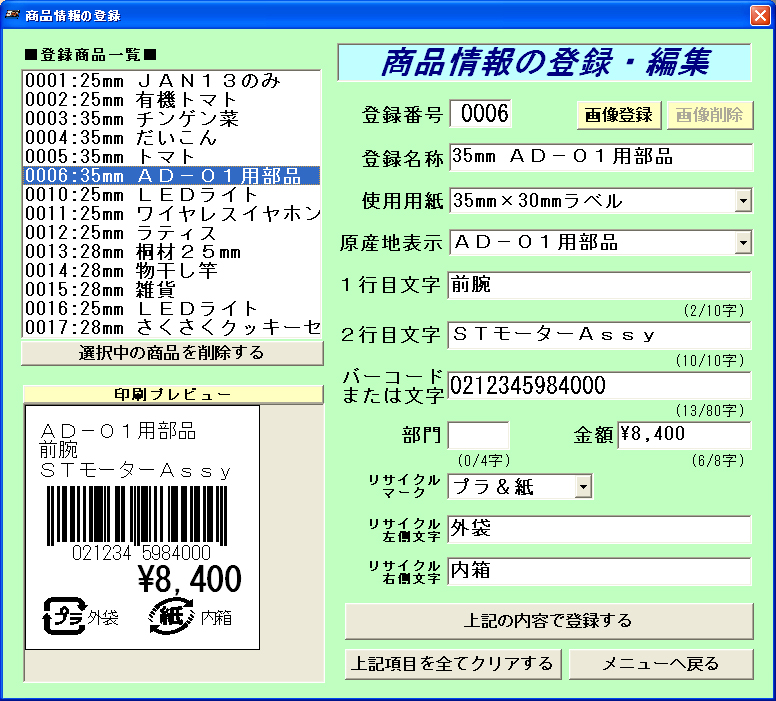Screen dimensions: 776x701
Task: Select list item 0015:28mm 雑貨
Action: tap(172, 290)
